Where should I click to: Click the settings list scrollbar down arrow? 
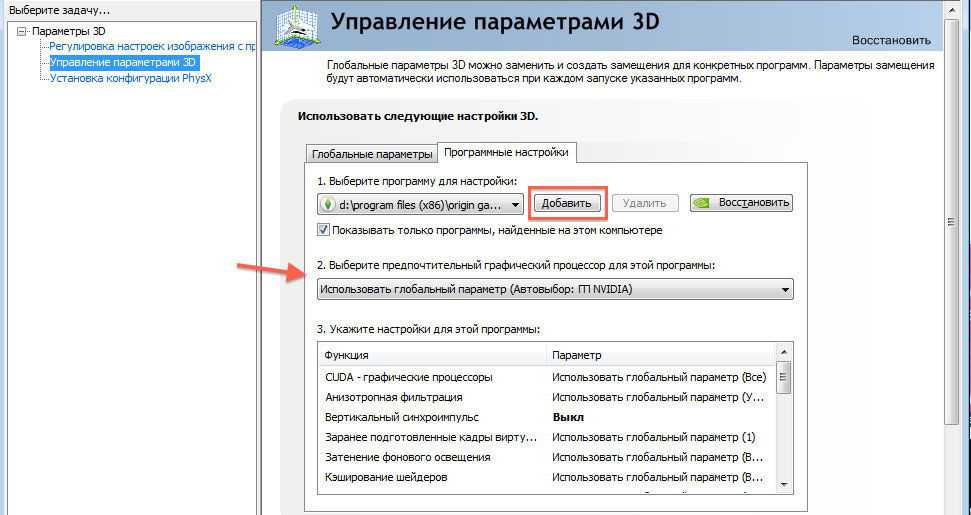click(x=784, y=484)
